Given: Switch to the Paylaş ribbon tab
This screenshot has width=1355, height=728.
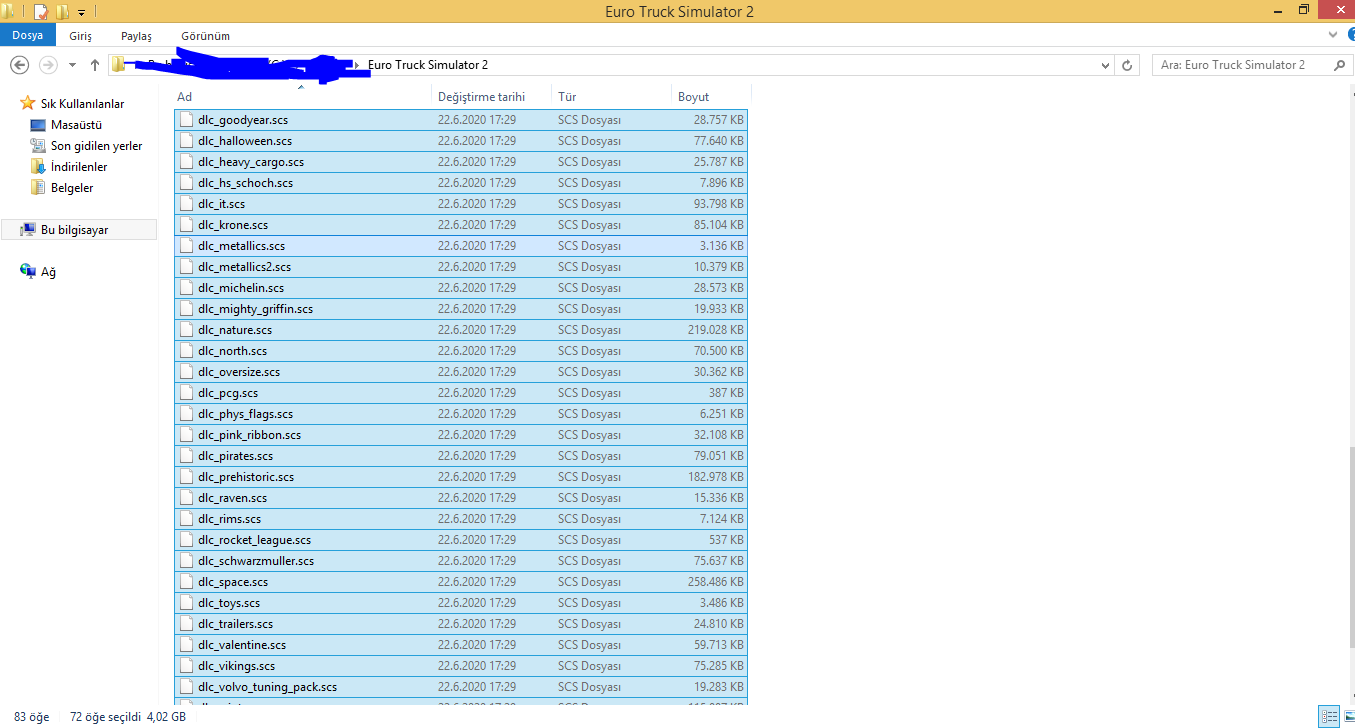Looking at the screenshot, I should click(136, 35).
